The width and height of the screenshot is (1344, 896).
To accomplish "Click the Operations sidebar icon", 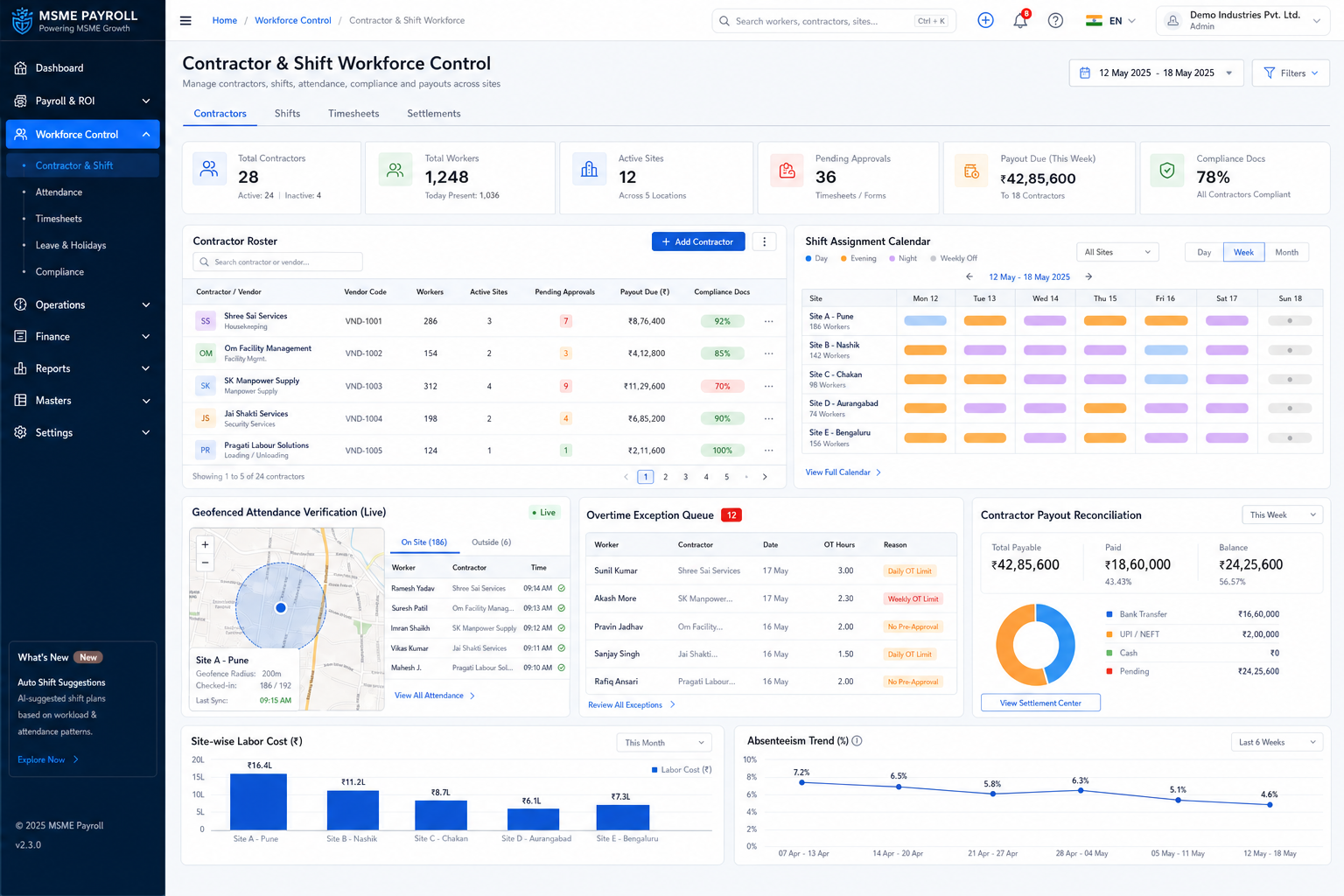I will pos(21,304).
